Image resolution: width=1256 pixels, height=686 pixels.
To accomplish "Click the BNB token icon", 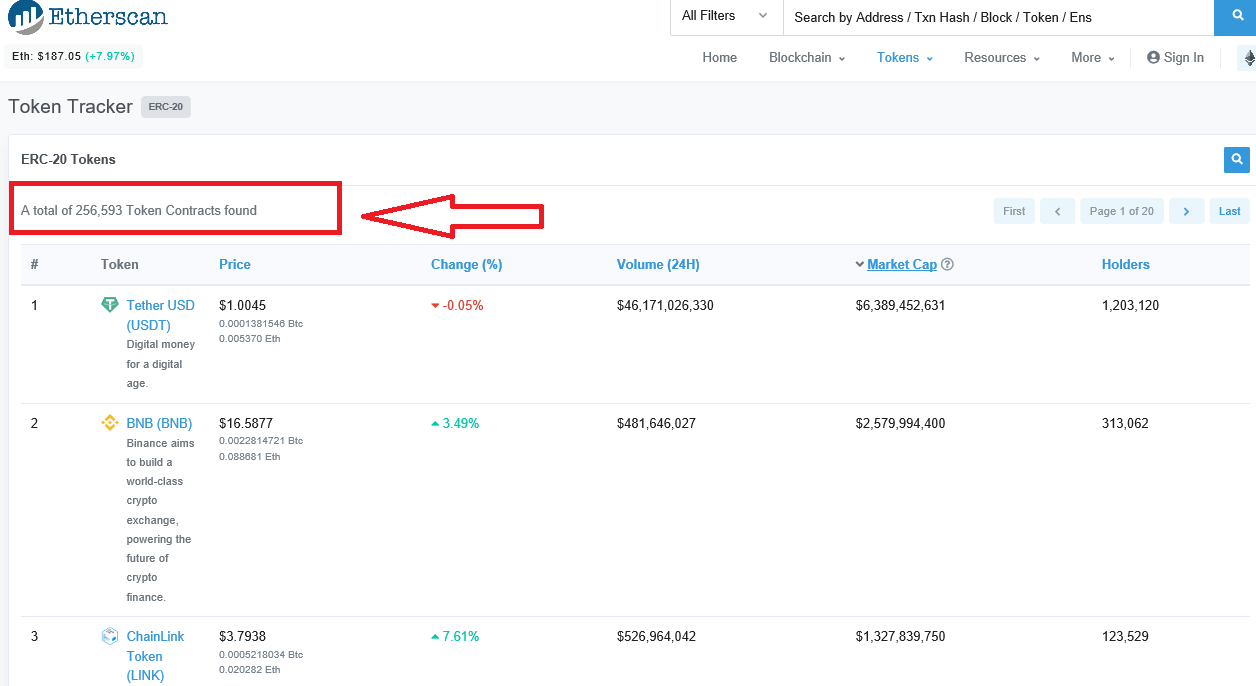I will pyautogui.click(x=110, y=423).
